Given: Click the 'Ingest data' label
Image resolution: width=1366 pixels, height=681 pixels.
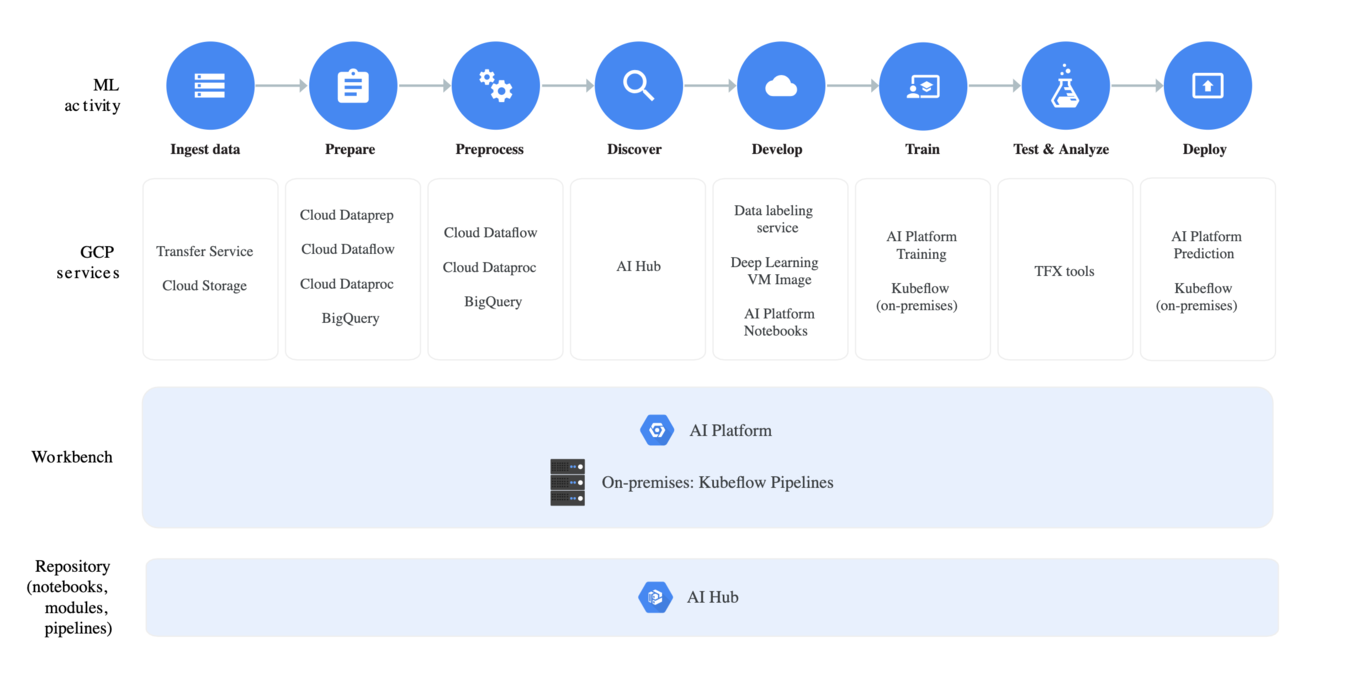Looking at the screenshot, I should (x=205, y=149).
